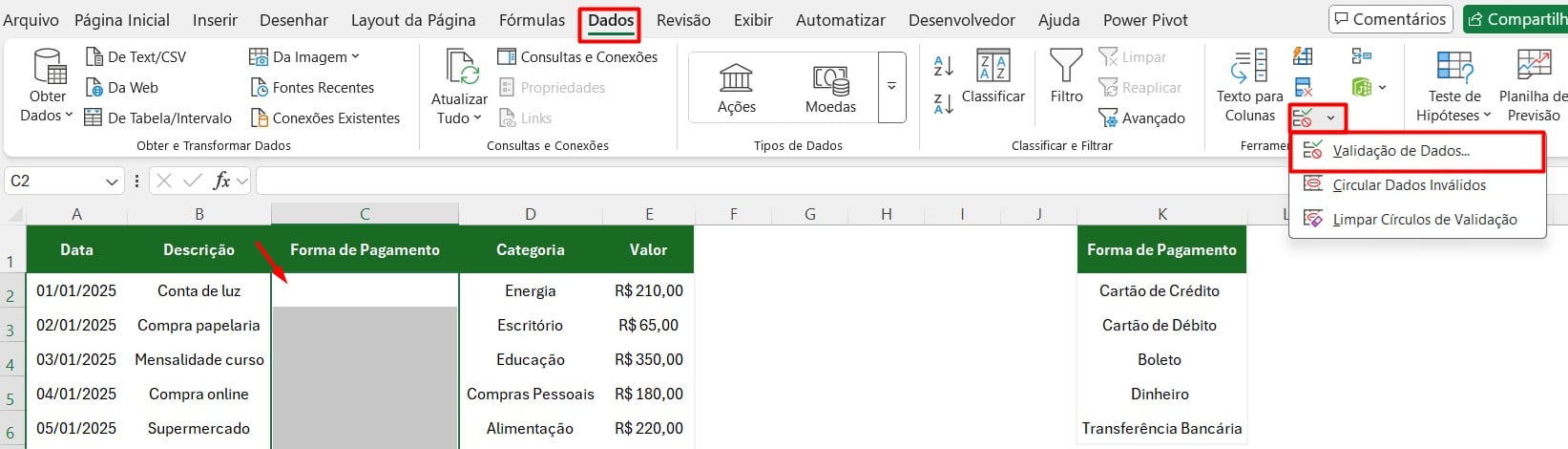Switch to Página Inicial tab

coord(122,20)
